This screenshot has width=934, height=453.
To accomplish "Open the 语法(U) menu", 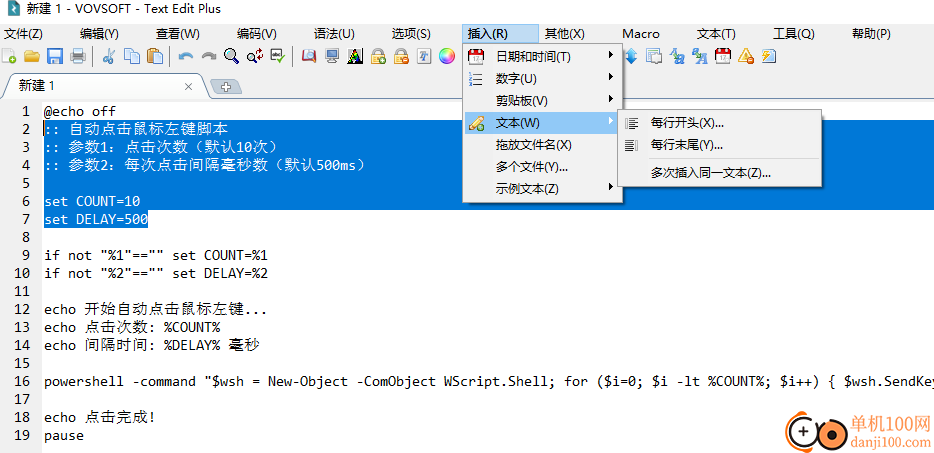I will tap(334, 34).
